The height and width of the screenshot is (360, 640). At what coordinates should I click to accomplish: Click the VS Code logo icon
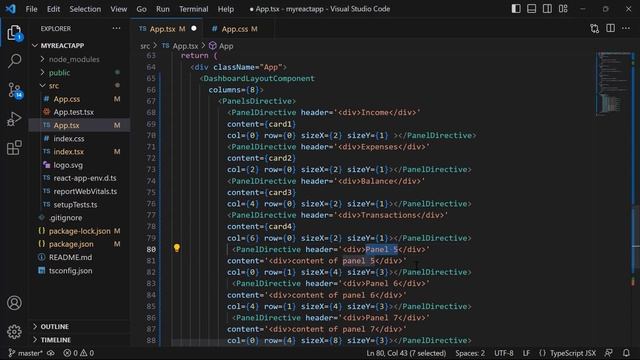coord(11,9)
